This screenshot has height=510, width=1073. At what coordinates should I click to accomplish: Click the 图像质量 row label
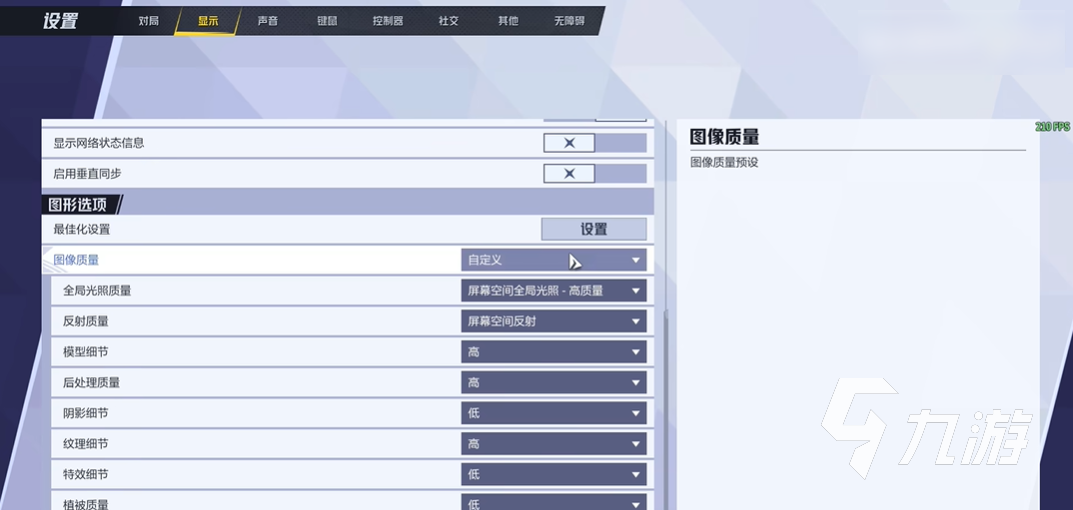point(76,260)
